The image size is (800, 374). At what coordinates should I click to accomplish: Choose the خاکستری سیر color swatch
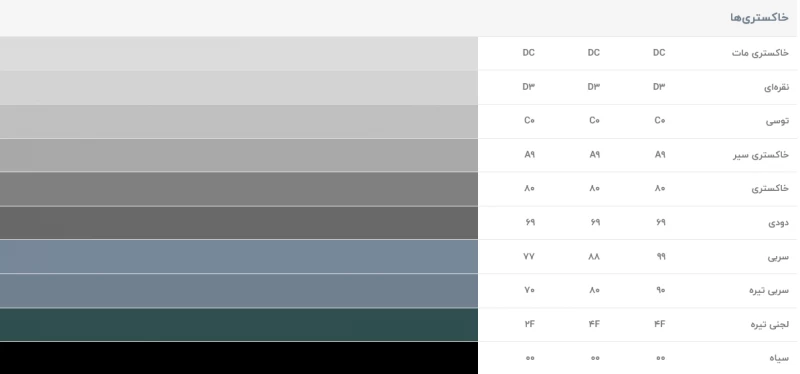click(239, 155)
